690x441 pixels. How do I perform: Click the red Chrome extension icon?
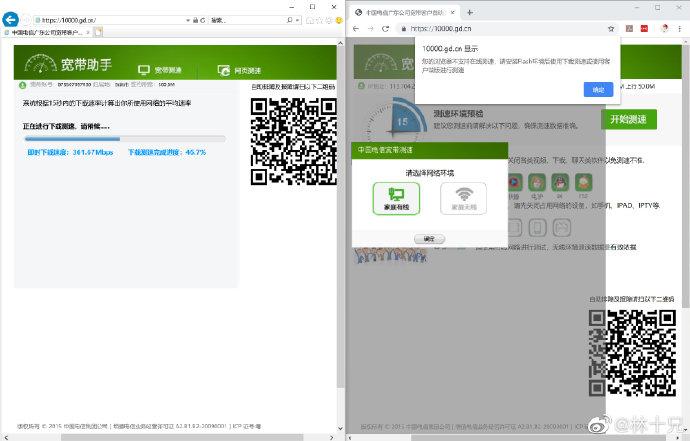click(644, 29)
